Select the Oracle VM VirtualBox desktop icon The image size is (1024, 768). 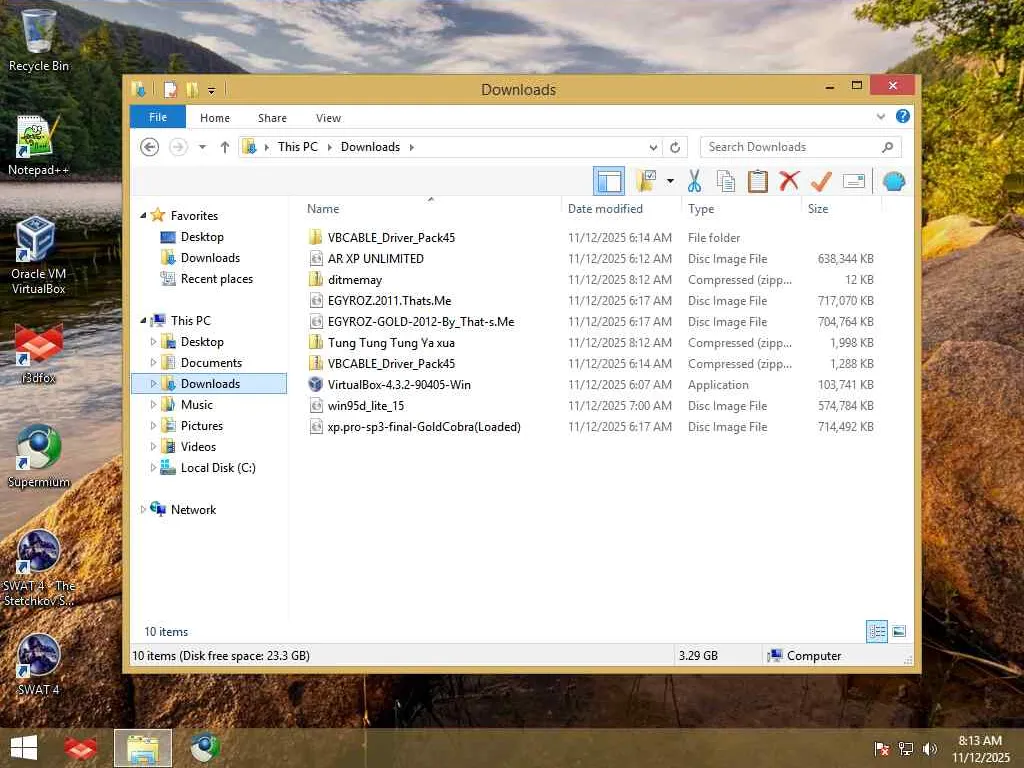[38, 256]
